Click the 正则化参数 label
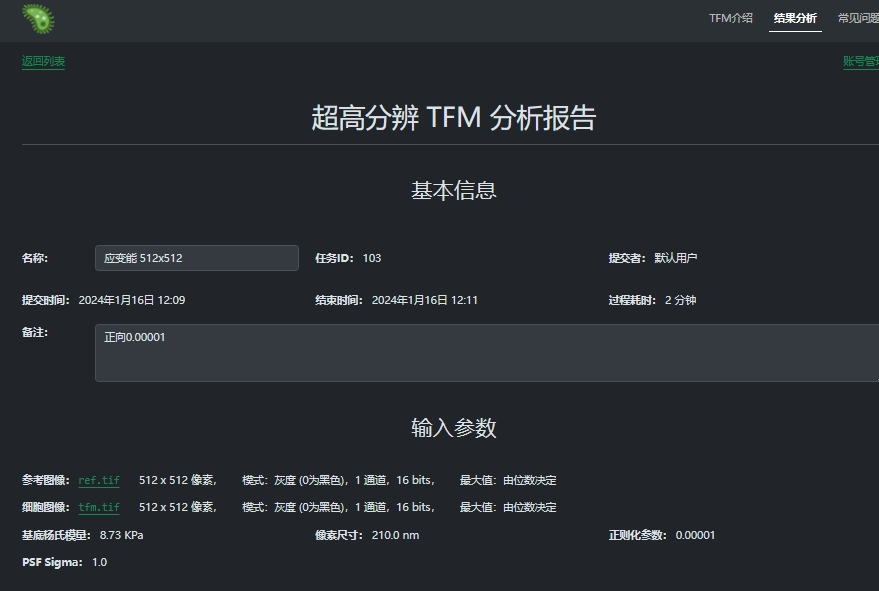This screenshot has height=591, width=879. tap(637, 535)
